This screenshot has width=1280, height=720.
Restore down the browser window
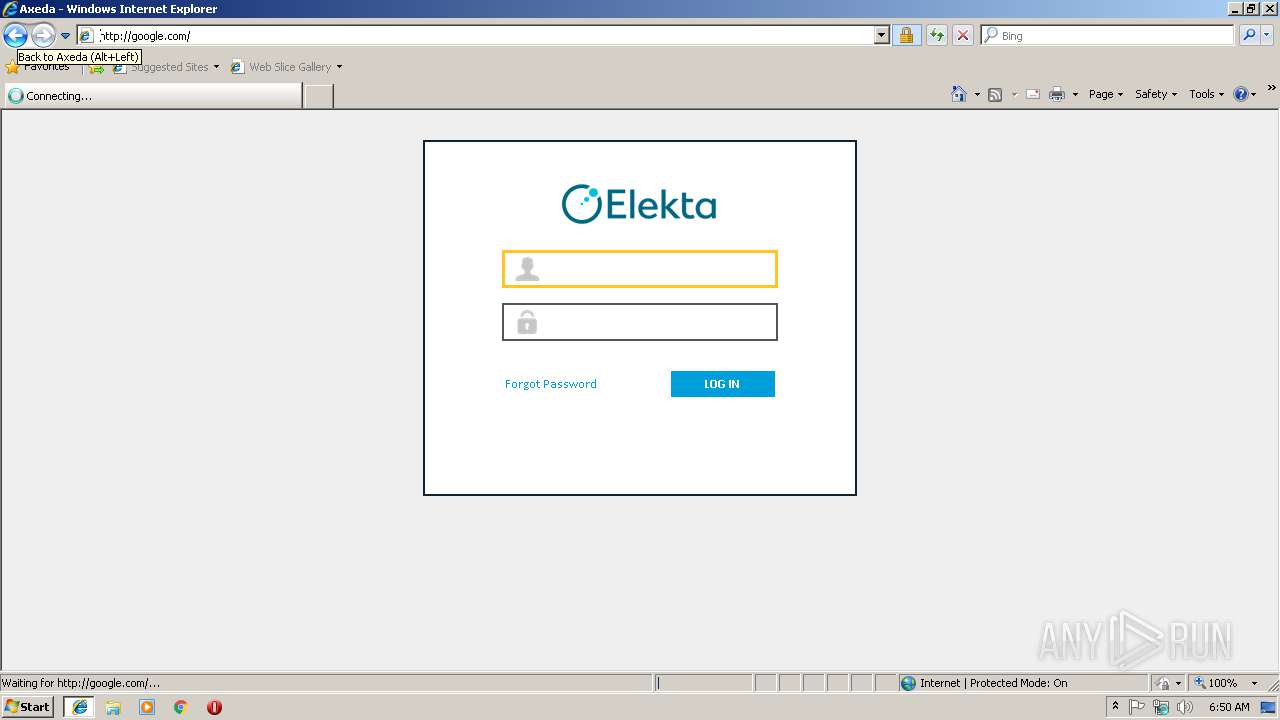[1251, 9]
